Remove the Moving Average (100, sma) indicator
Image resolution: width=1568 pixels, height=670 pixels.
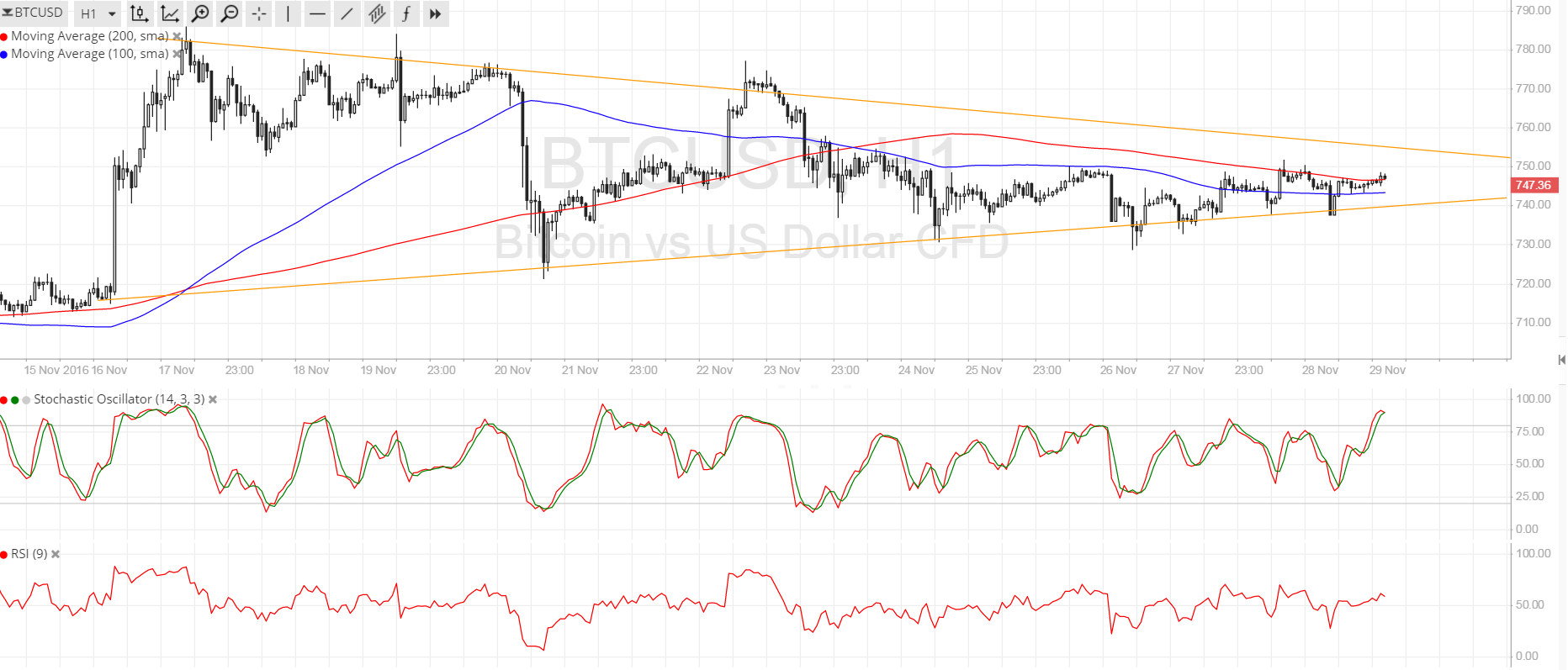(x=177, y=54)
